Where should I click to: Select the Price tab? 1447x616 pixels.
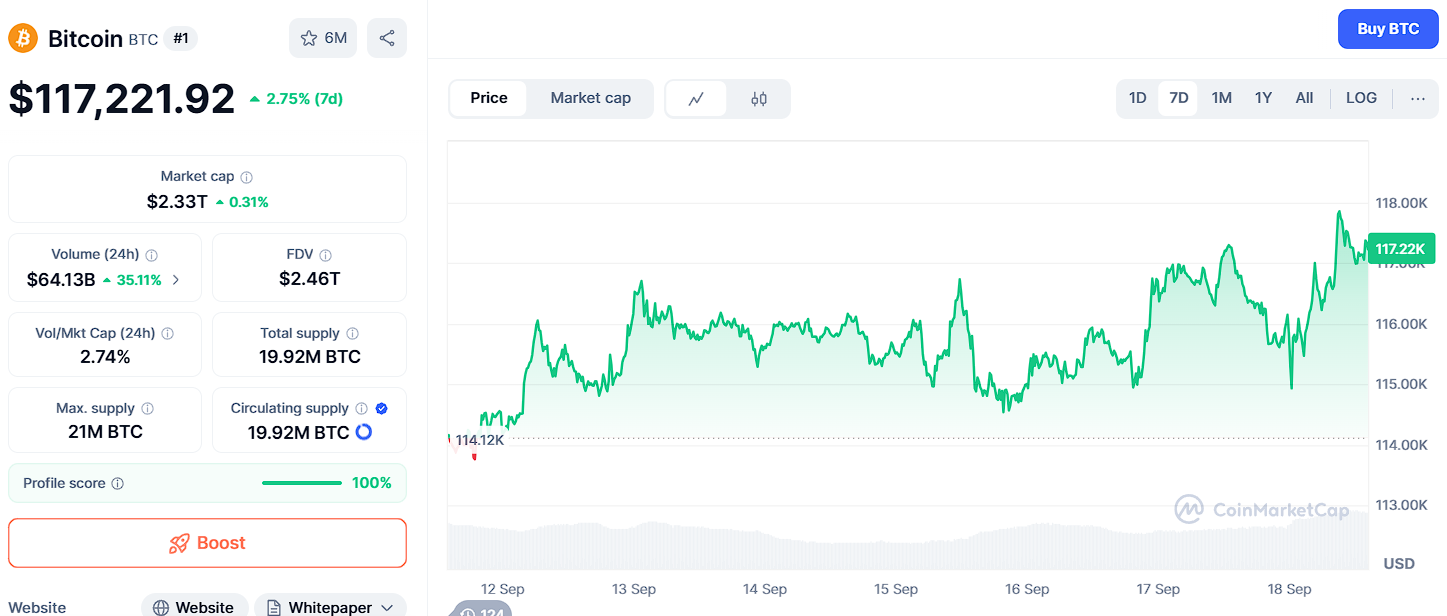pos(489,98)
